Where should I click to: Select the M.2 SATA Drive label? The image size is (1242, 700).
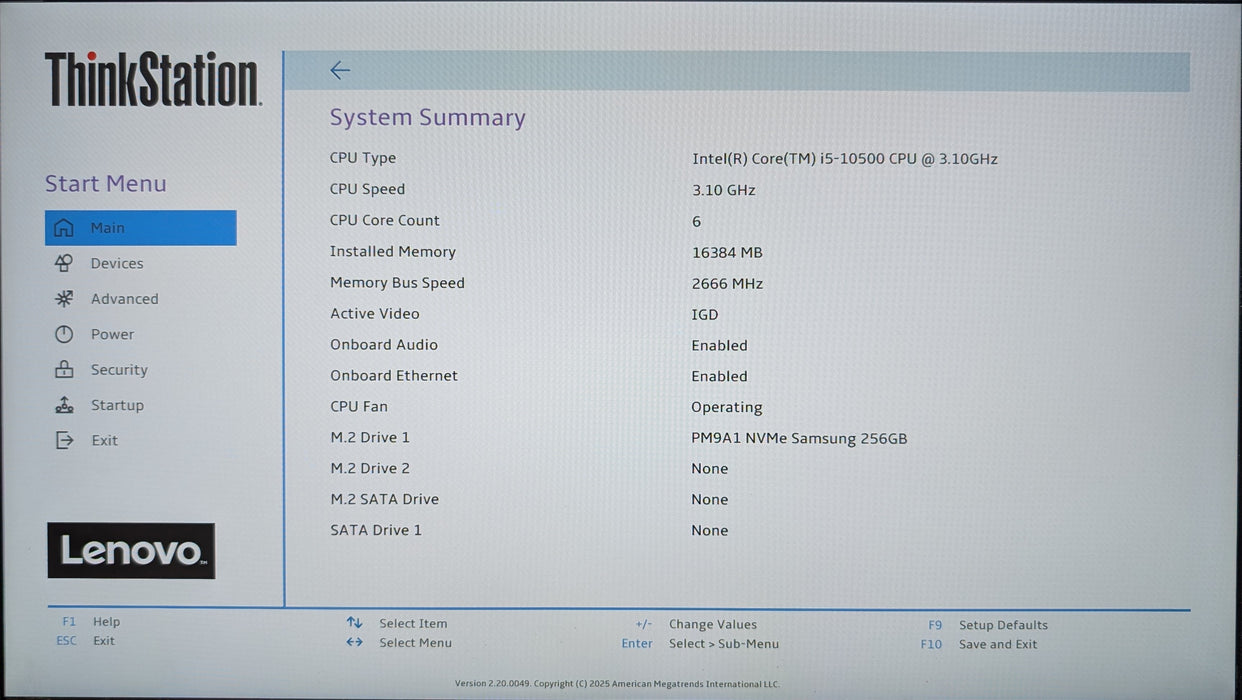(385, 500)
